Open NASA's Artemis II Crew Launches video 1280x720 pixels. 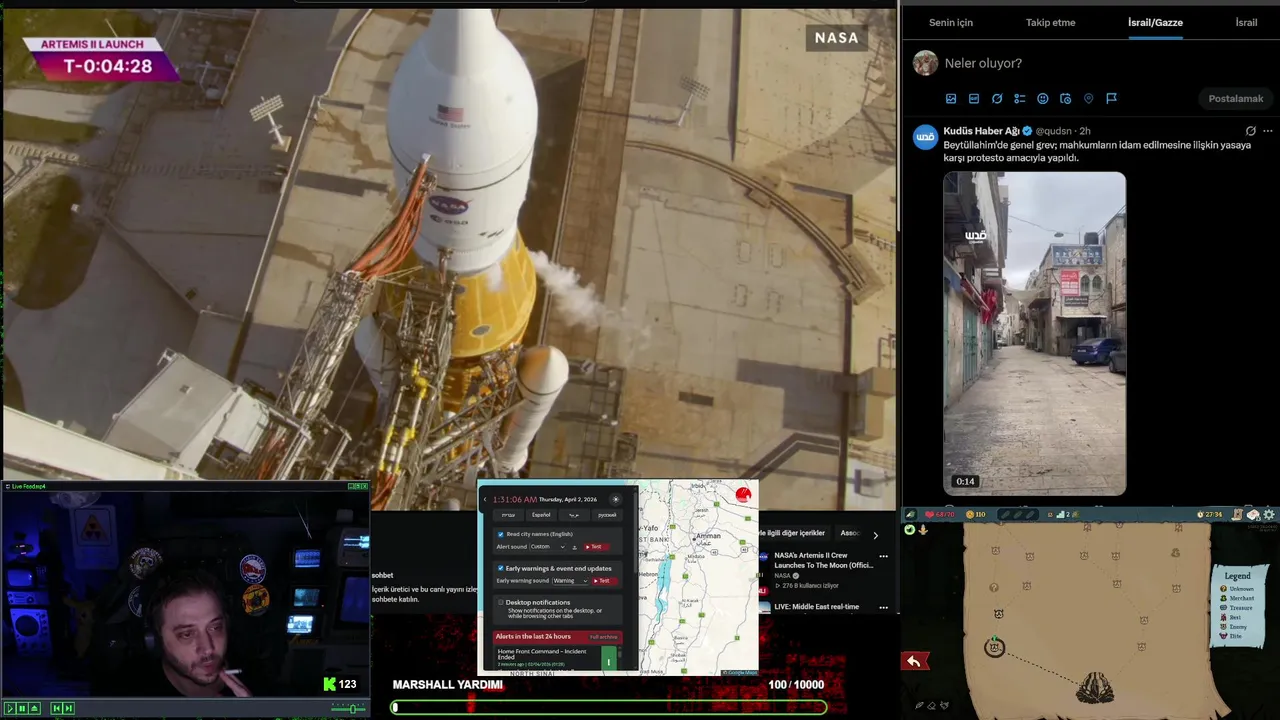click(x=824, y=560)
